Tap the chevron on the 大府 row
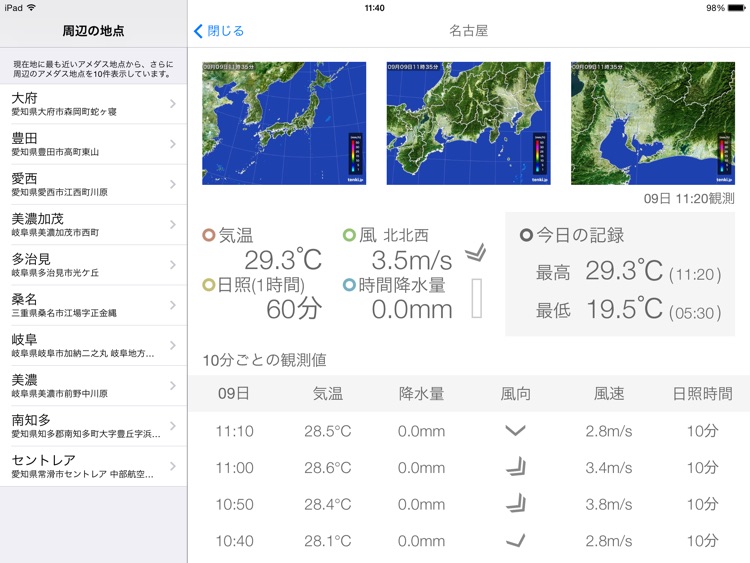Image resolution: width=750 pixels, height=563 pixels. pos(173,104)
